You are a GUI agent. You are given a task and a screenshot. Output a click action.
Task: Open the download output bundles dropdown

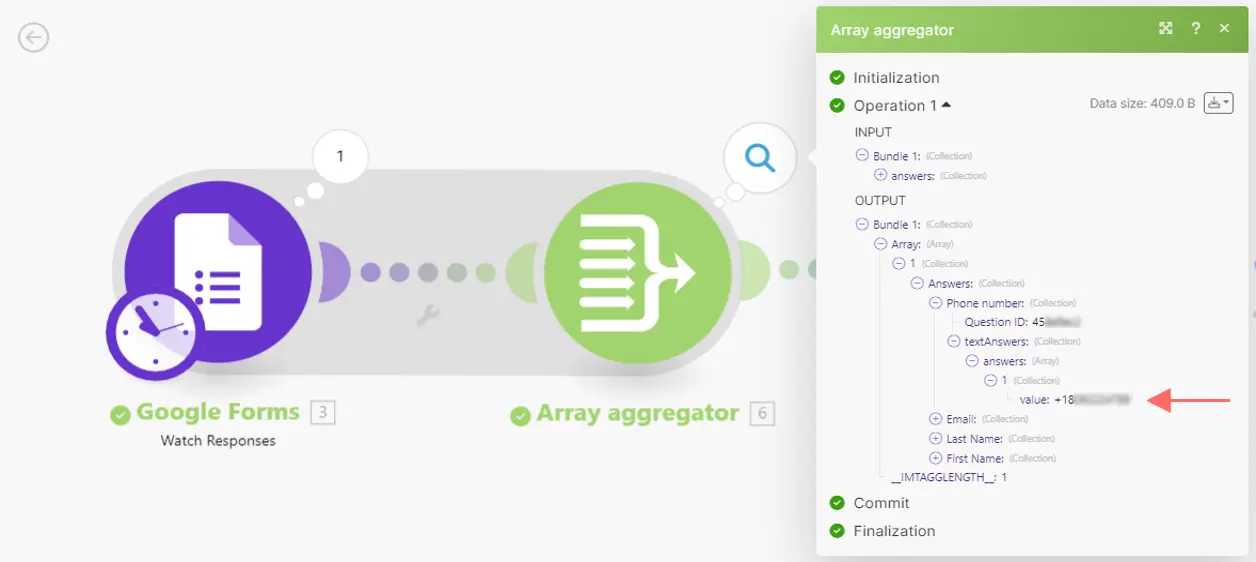(x=1218, y=103)
